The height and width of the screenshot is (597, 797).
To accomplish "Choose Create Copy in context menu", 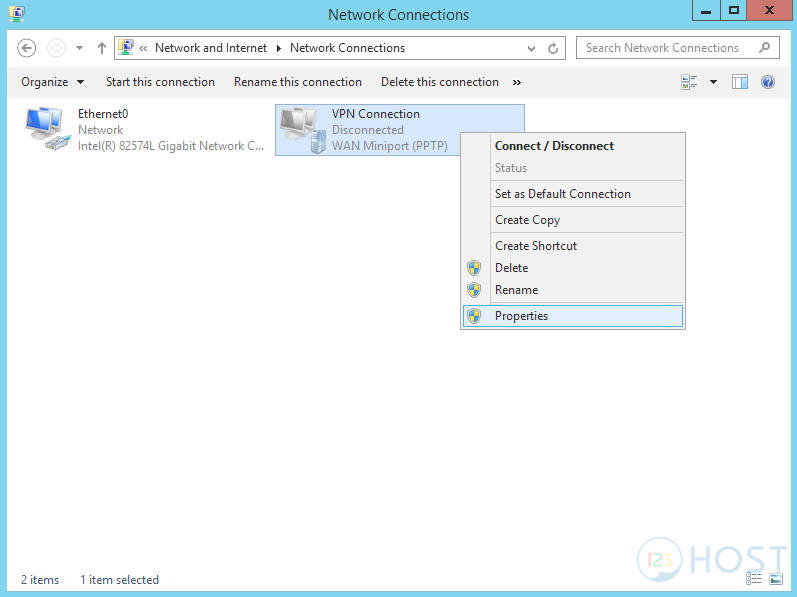I will [x=573, y=219].
